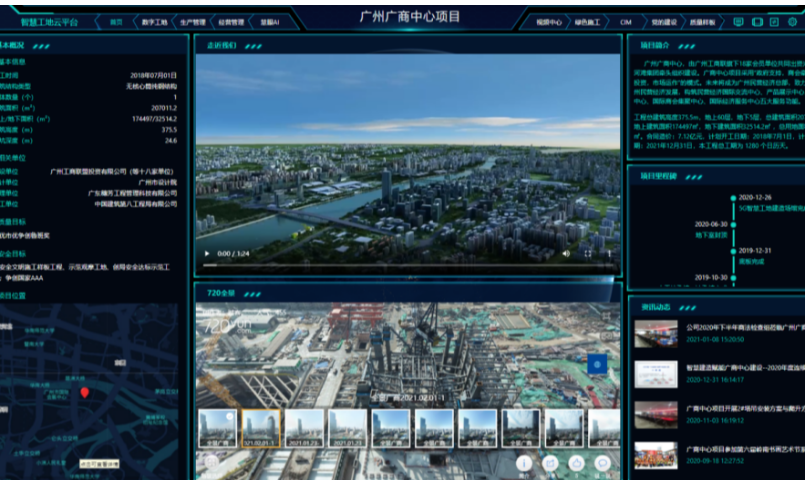Go to the 视频中心 tab
This screenshot has width=805, height=480.
pyautogui.click(x=549, y=21)
